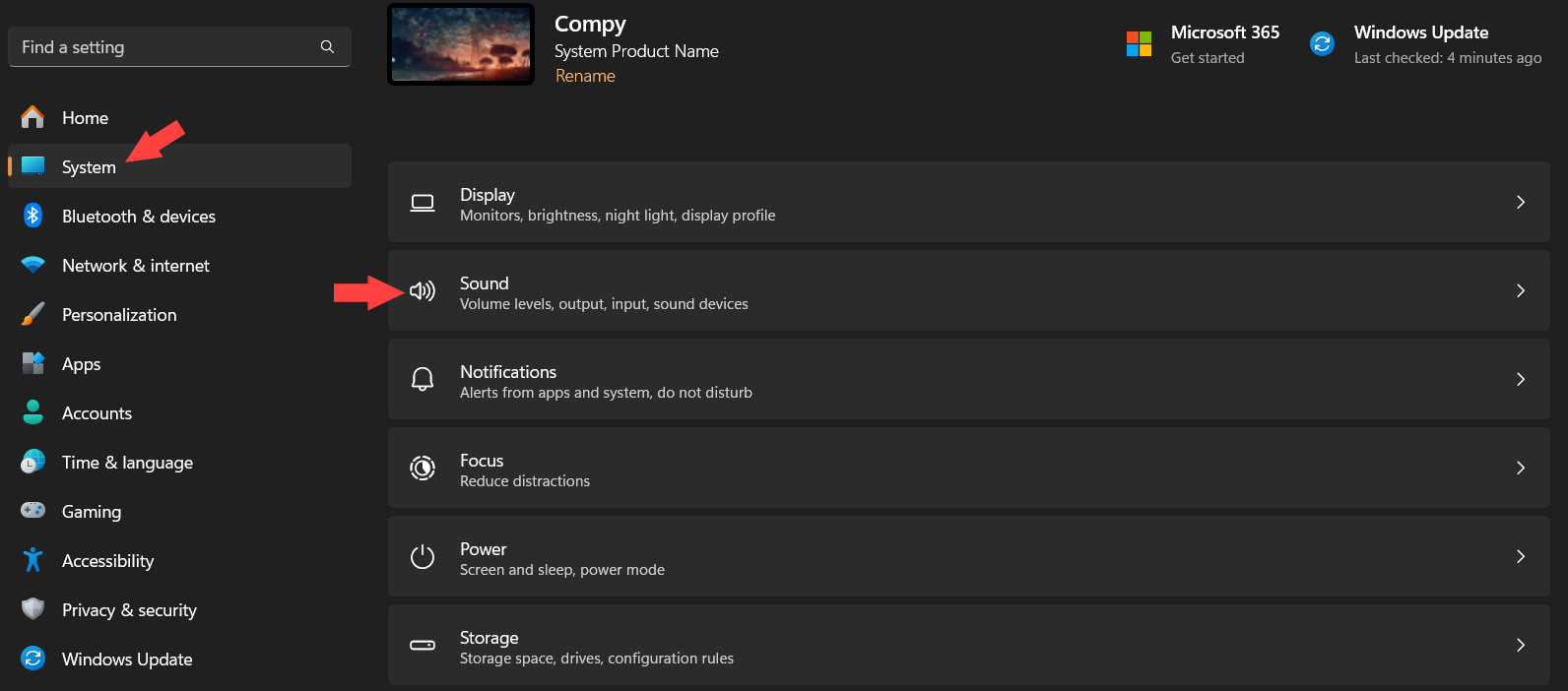Expand Display settings via its chevron
The height and width of the screenshot is (691, 1568).
1520,202
